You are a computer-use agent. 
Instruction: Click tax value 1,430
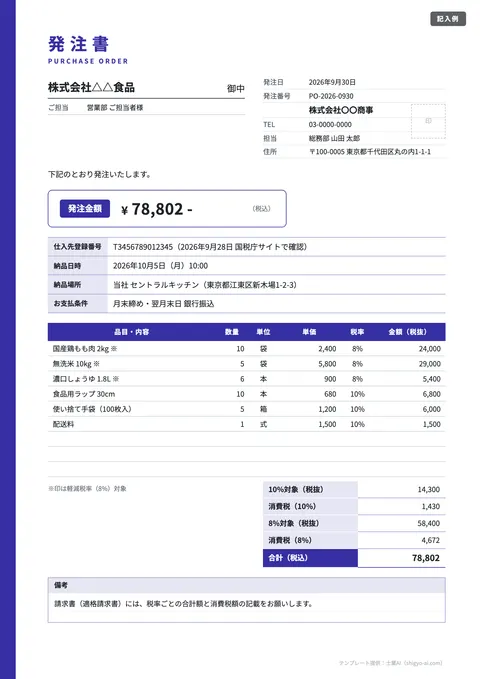pyautogui.click(x=431, y=506)
